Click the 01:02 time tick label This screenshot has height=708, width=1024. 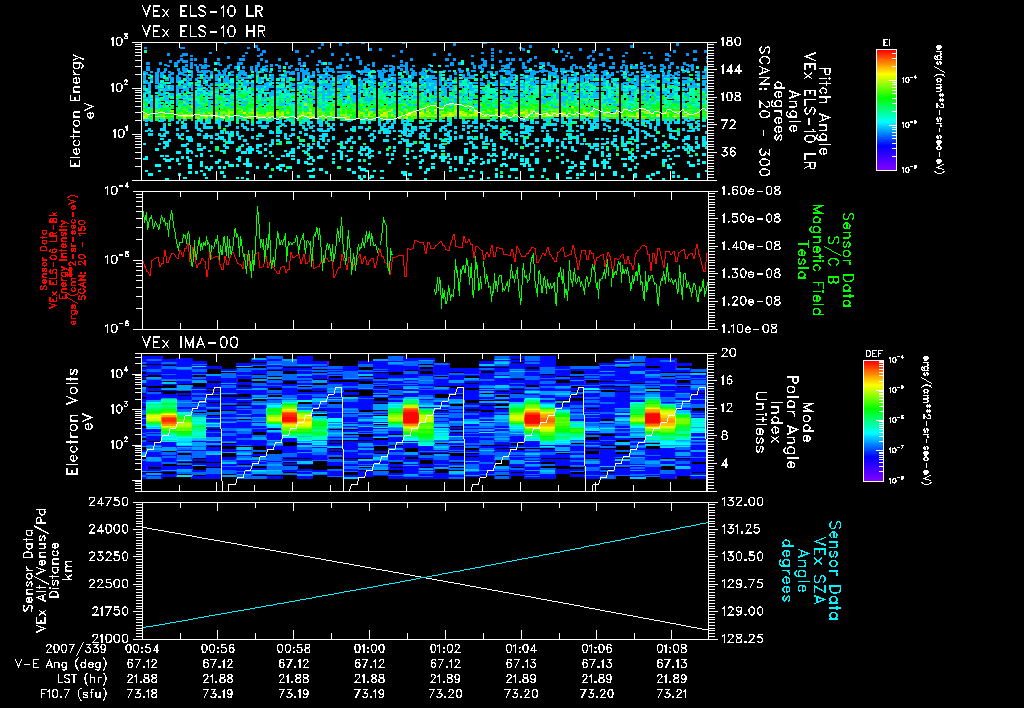445,649
